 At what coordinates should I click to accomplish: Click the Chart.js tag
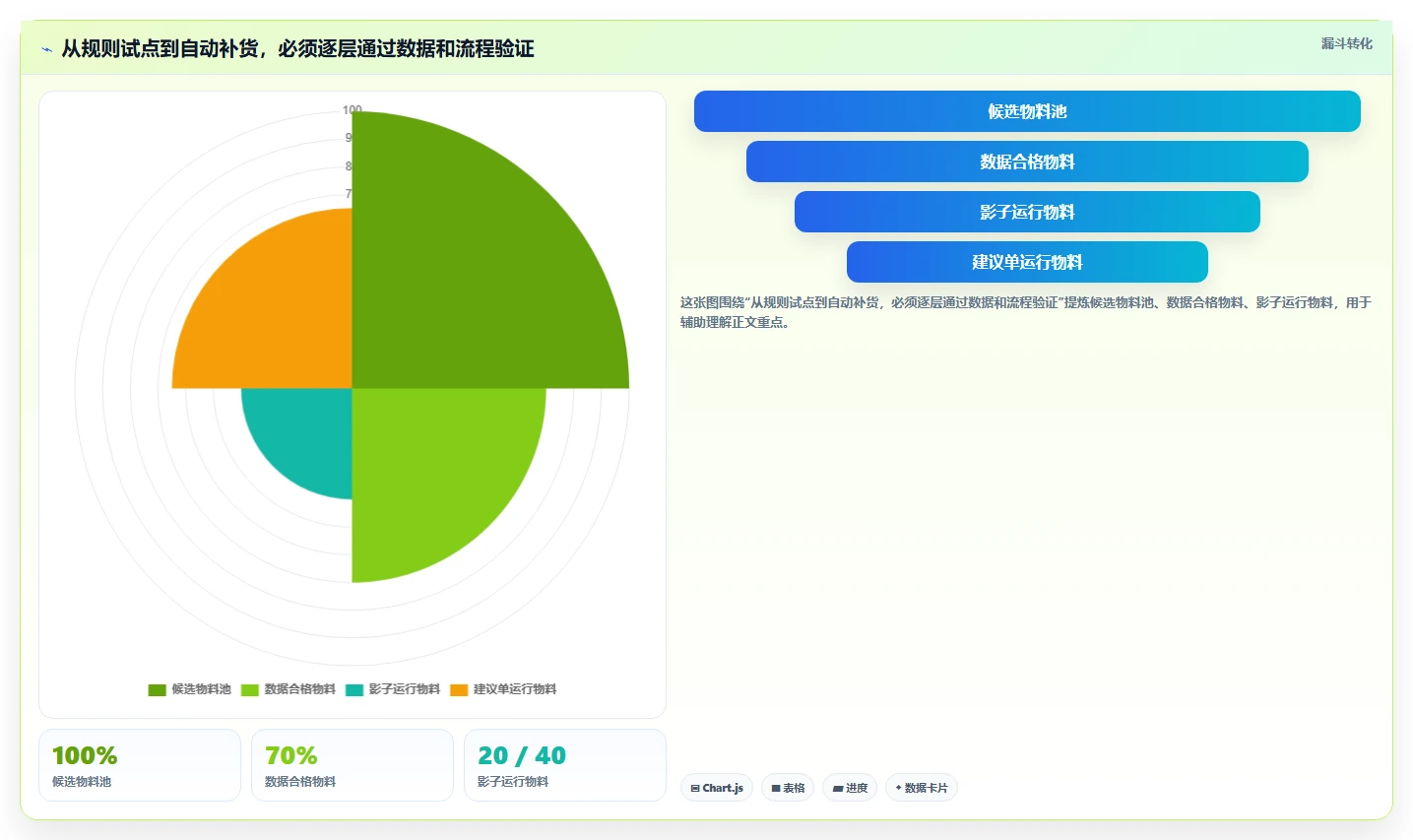click(x=717, y=788)
